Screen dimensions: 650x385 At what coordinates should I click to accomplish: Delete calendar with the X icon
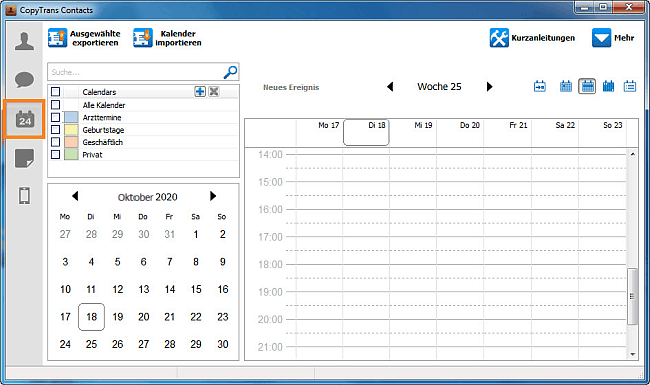[214, 92]
